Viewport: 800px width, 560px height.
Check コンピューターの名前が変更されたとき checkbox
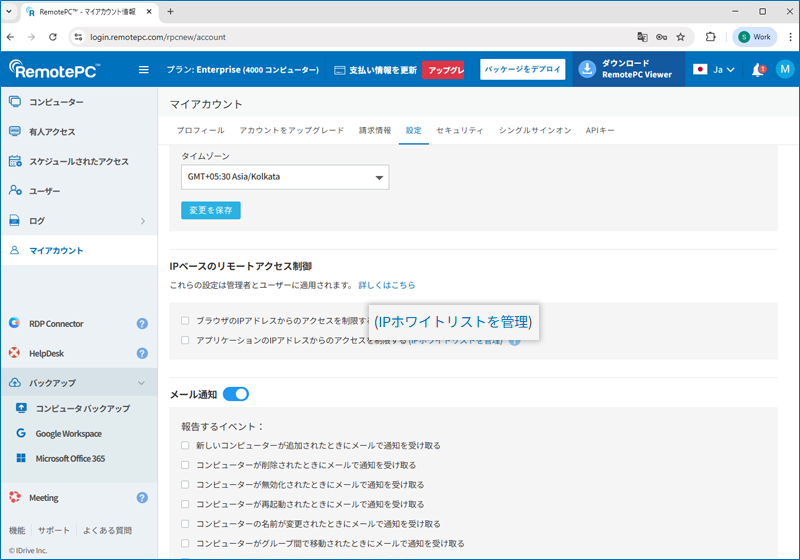coord(185,523)
